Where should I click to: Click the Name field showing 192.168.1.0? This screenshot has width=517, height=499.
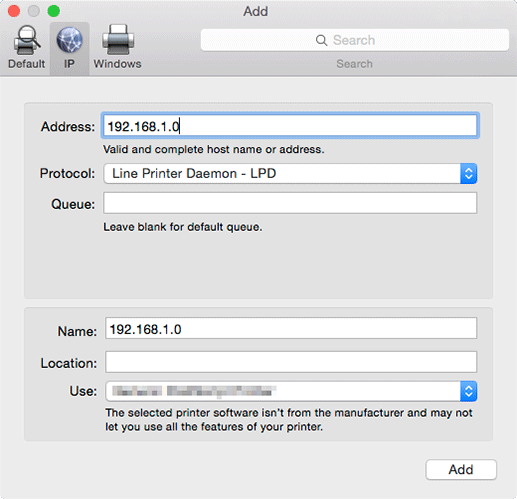(291, 328)
